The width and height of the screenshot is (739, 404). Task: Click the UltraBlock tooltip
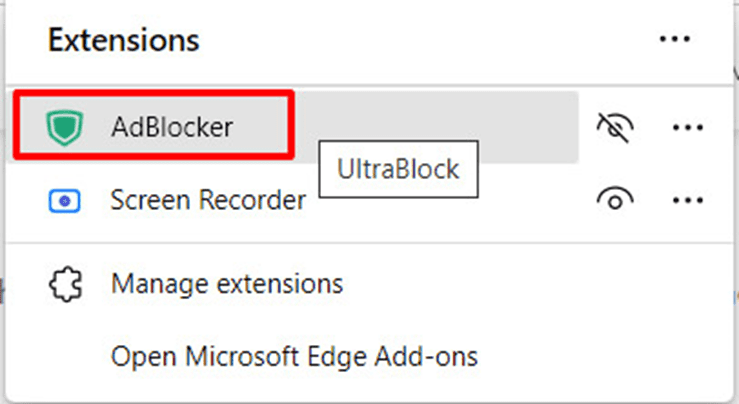398,168
